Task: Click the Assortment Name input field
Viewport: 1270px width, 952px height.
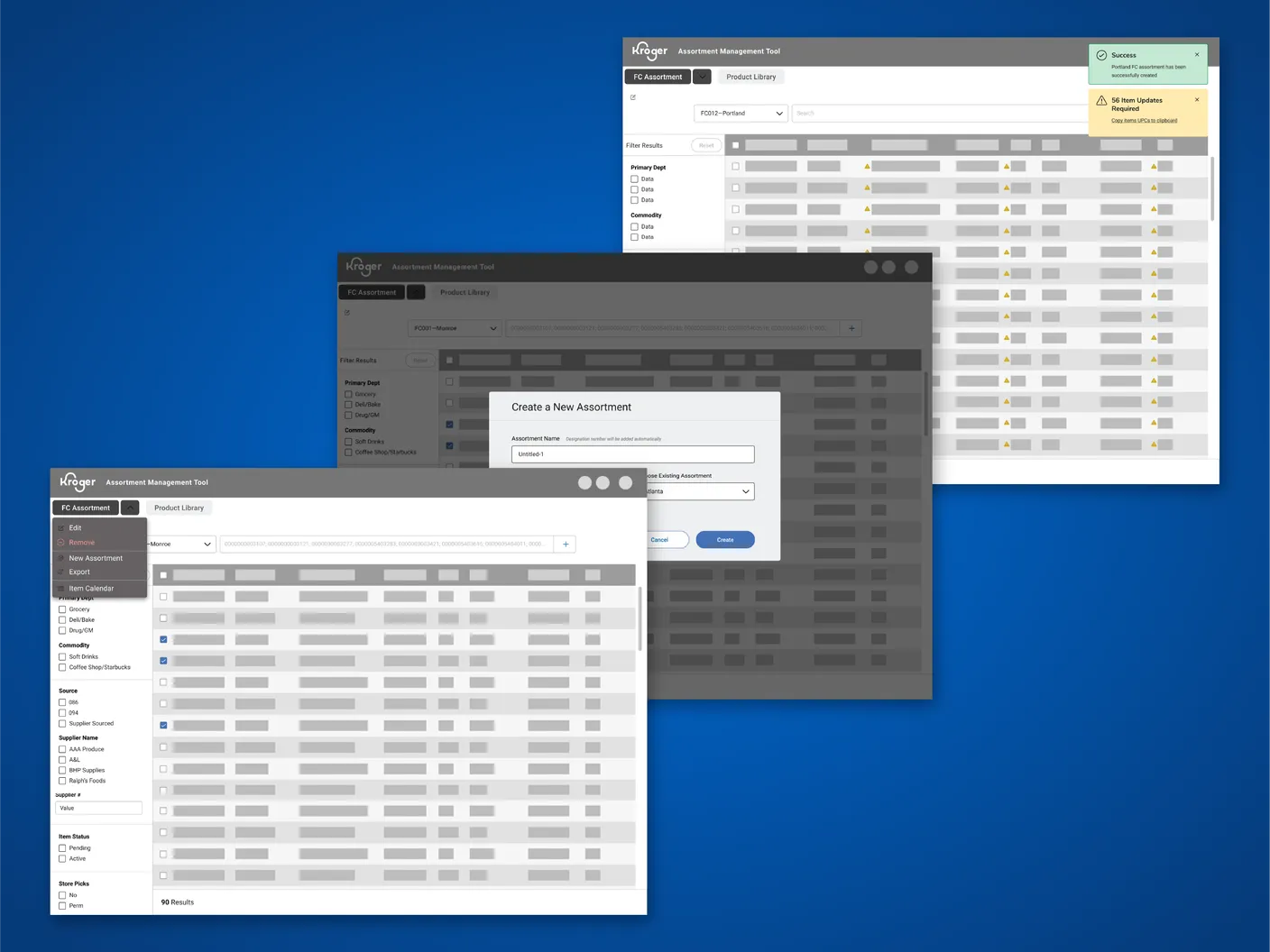Action: click(x=632, y=454)
